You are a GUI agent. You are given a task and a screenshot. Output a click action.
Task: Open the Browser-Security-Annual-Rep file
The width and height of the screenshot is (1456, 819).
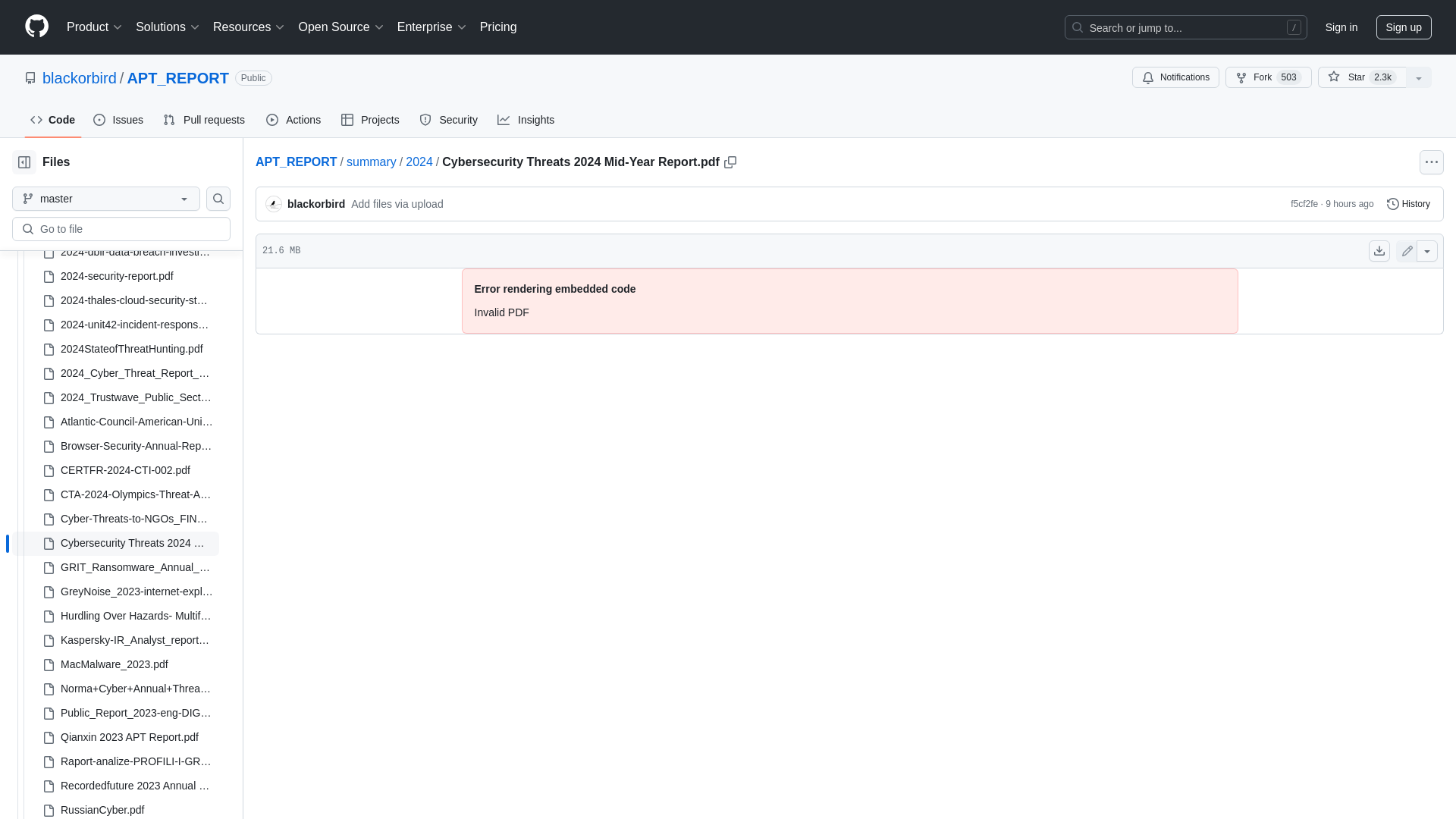tap(136, 446)
